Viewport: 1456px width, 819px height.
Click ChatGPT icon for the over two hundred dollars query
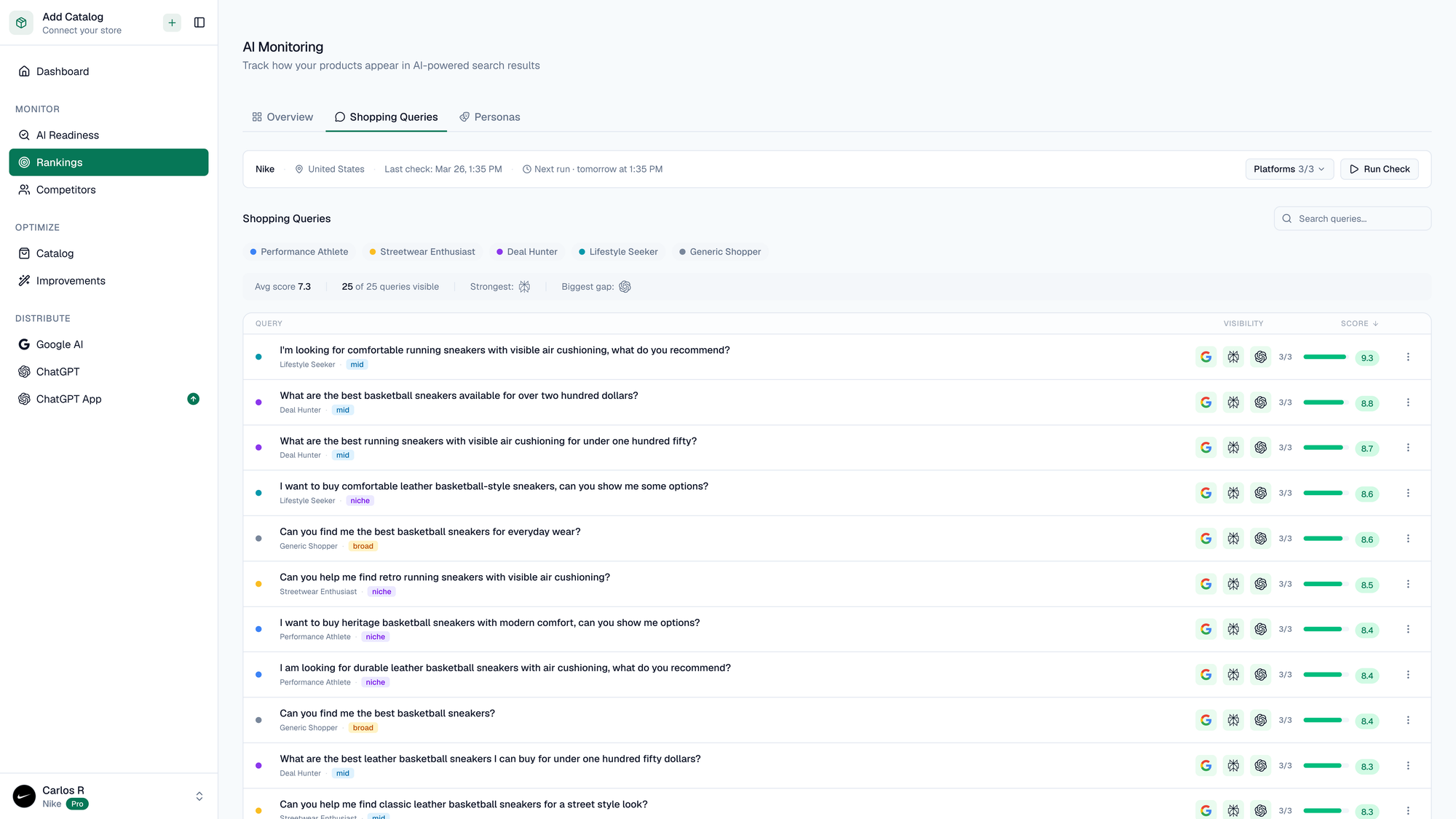[1261, 403]
